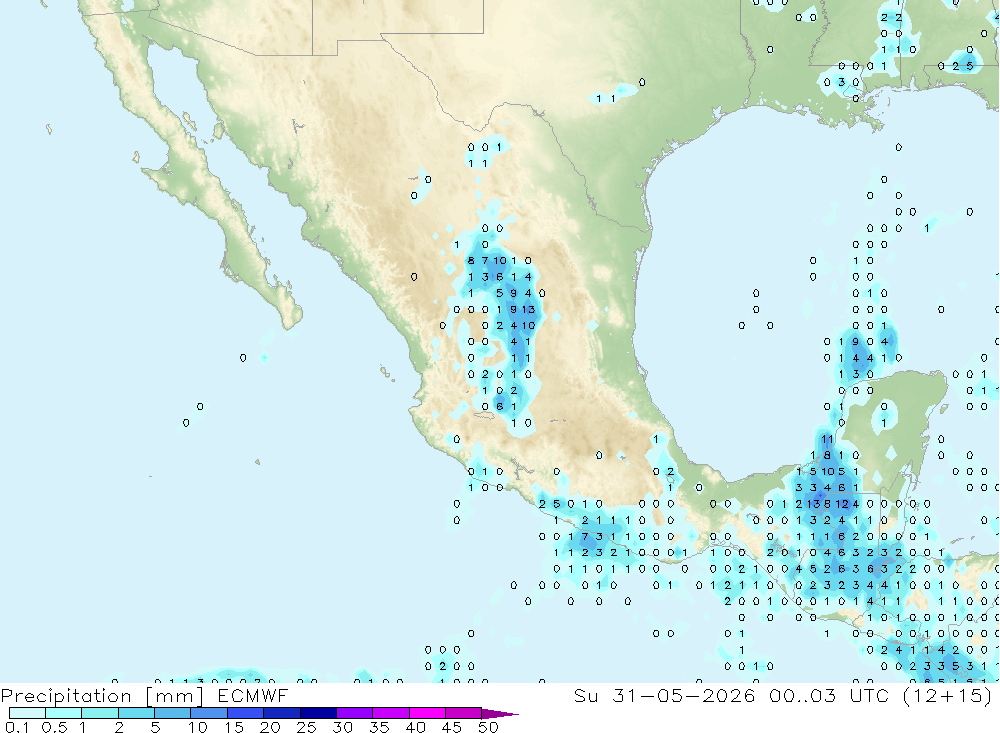Pick the dark blue swatch between 20 and 25
1000x733 pixels.
(x=281, y=713)
